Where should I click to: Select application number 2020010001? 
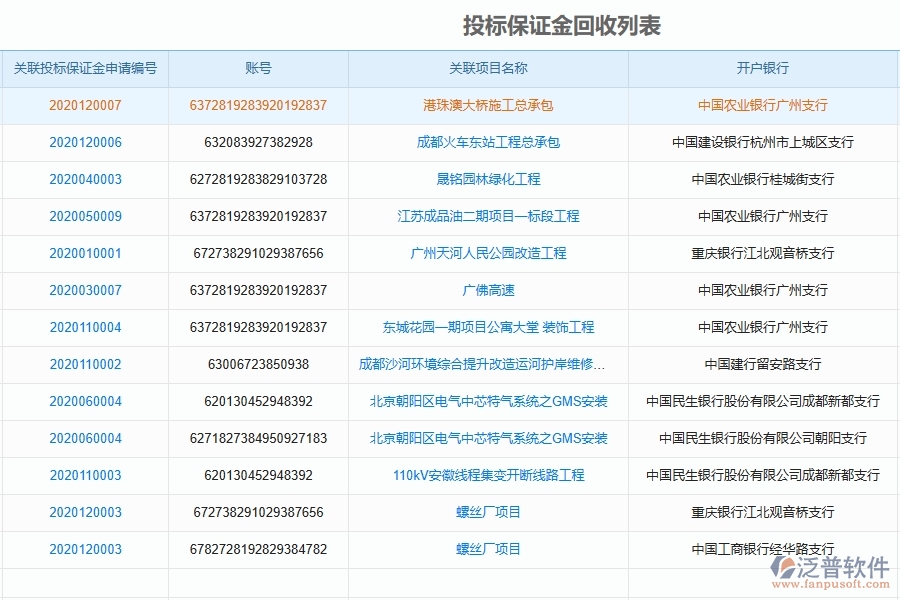click(86, 253)
